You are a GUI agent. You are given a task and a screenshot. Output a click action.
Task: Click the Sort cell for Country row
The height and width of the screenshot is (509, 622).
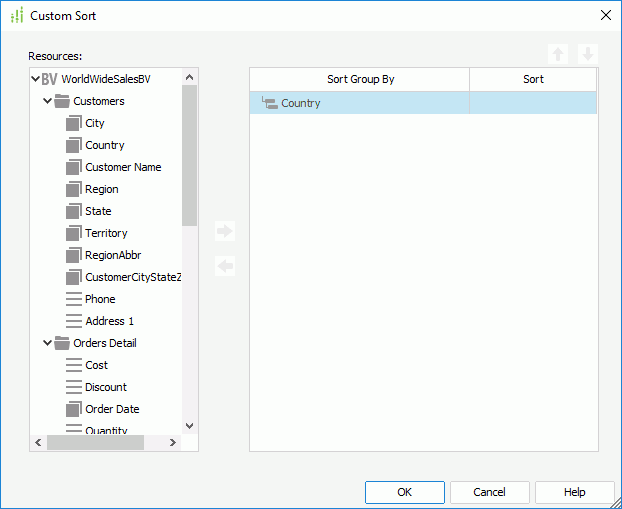pyautogui.click(x=533, y=103)
